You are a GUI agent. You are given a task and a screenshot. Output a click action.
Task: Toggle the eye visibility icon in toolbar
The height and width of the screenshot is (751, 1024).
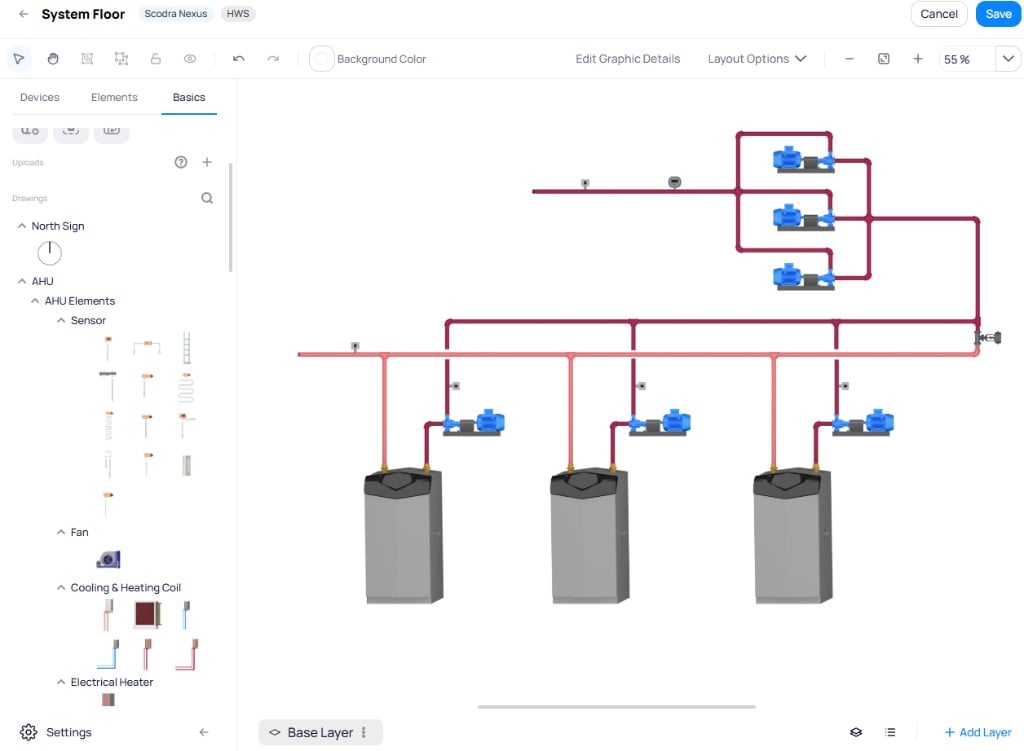pyautogui.click(x=189, y=59)
